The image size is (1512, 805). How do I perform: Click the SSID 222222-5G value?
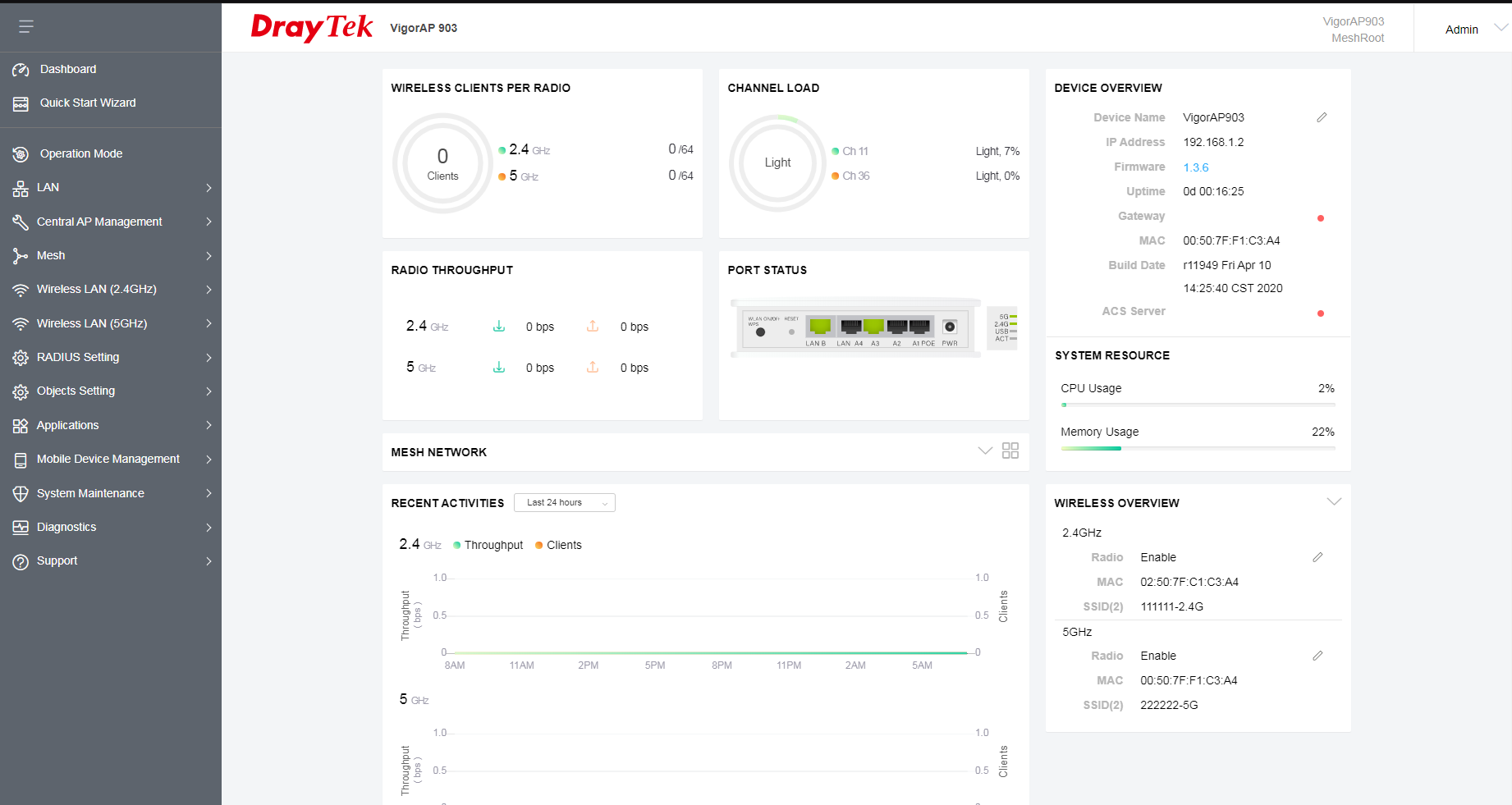coord(1169,705)
